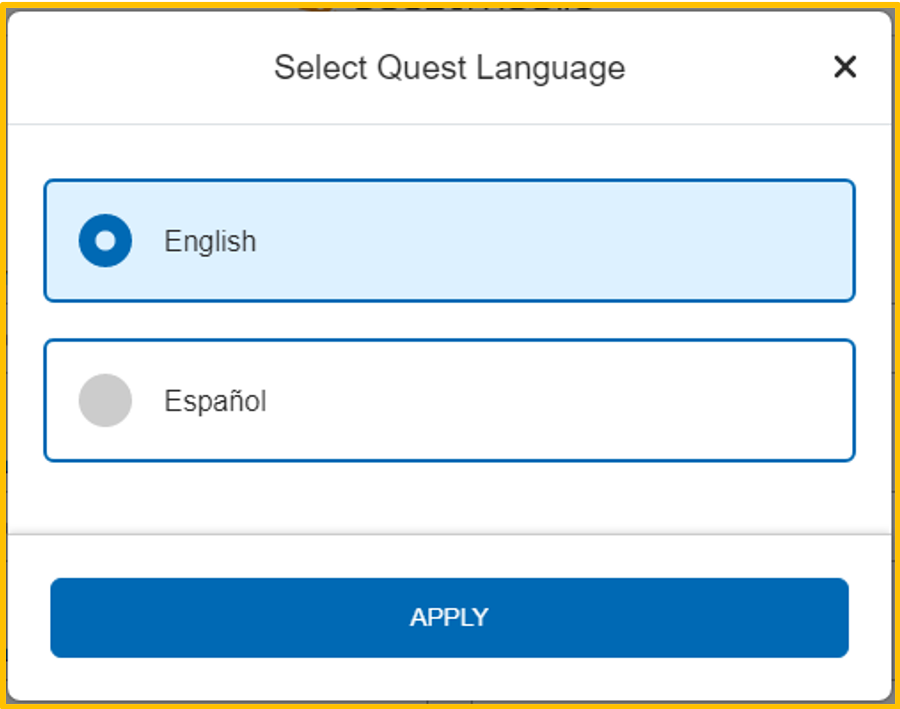Choose the English language option row
The image size is (900, 709).
[x=449, y=241]
